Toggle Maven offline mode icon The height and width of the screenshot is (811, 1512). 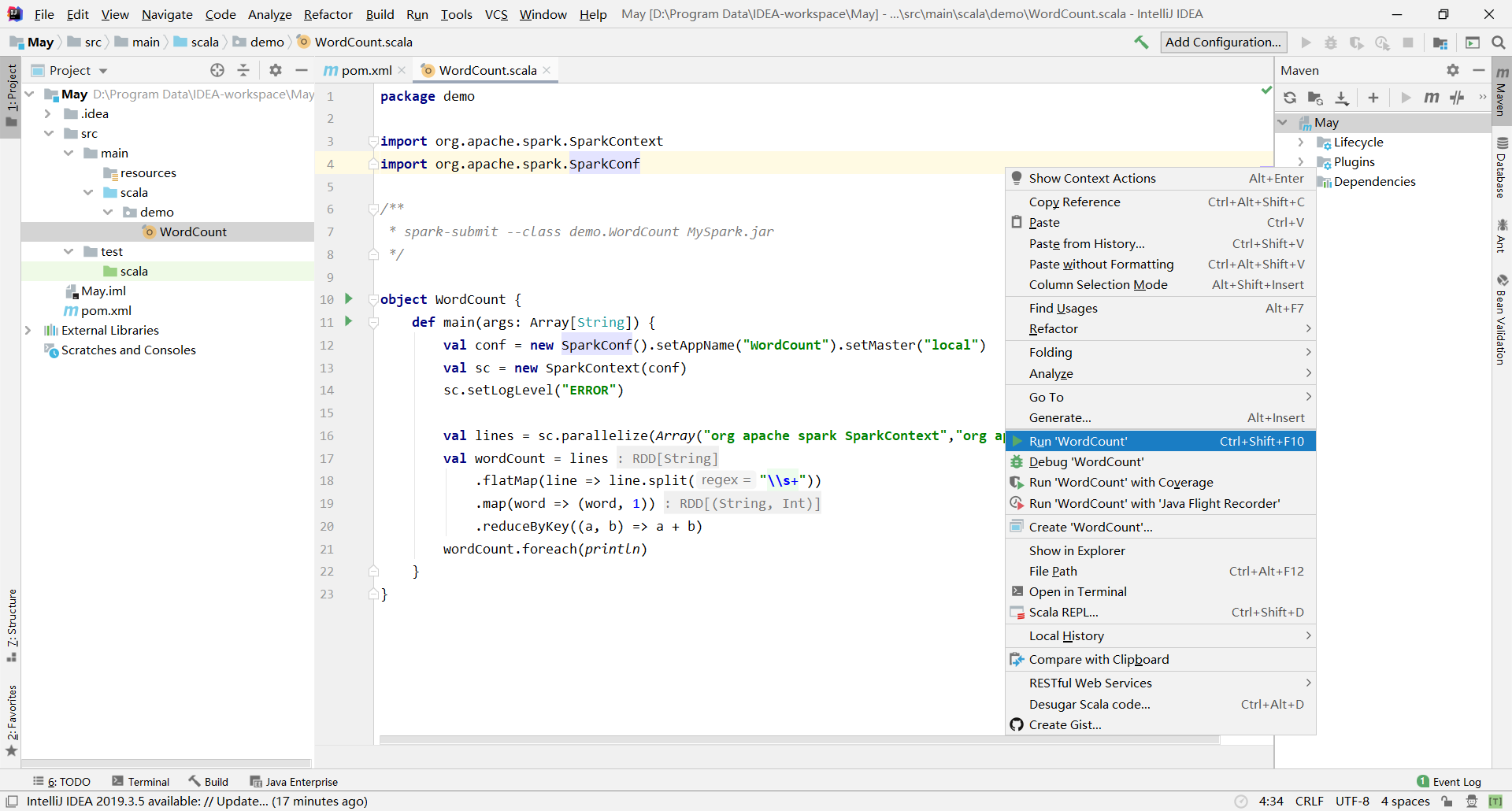[x=1457, y=98]
